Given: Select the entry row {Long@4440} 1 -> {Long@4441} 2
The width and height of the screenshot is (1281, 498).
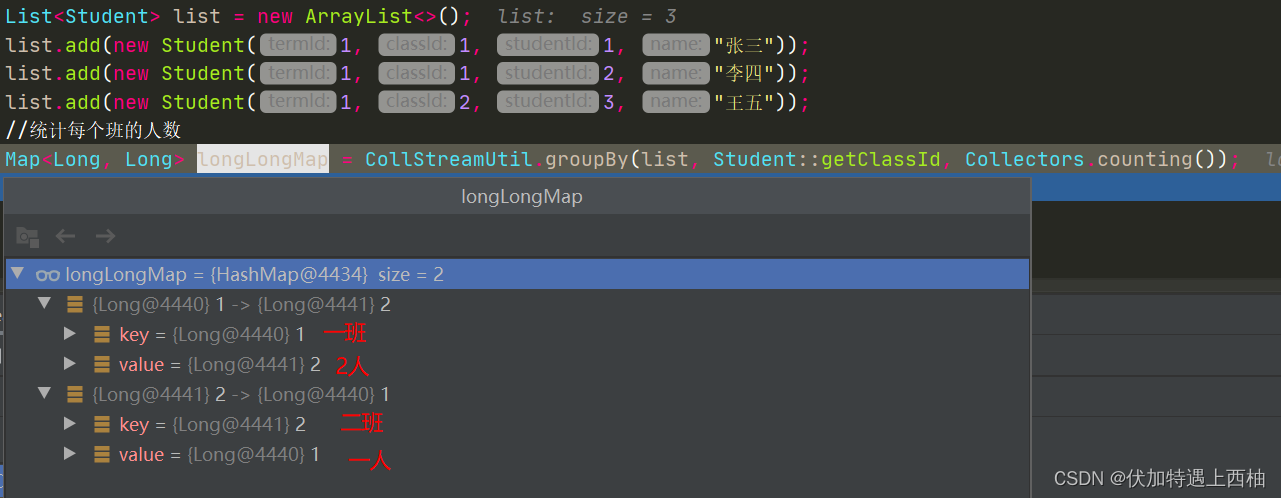Looking at the screenshot, I should pyautogui.click(x=517, y=304).
